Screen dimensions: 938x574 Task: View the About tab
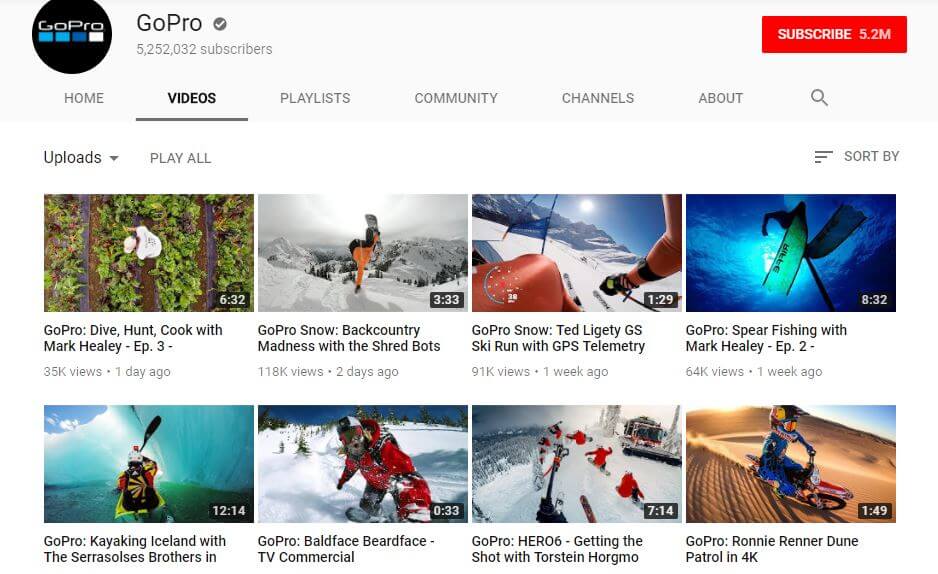[x=720, y=98]
